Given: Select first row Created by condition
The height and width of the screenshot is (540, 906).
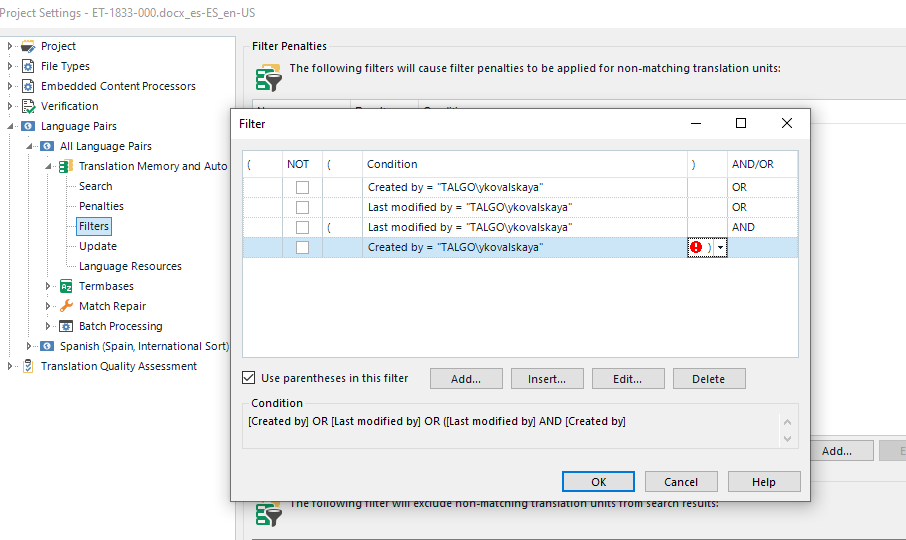Looking at the screenshot, I should [x=525, y=187].
